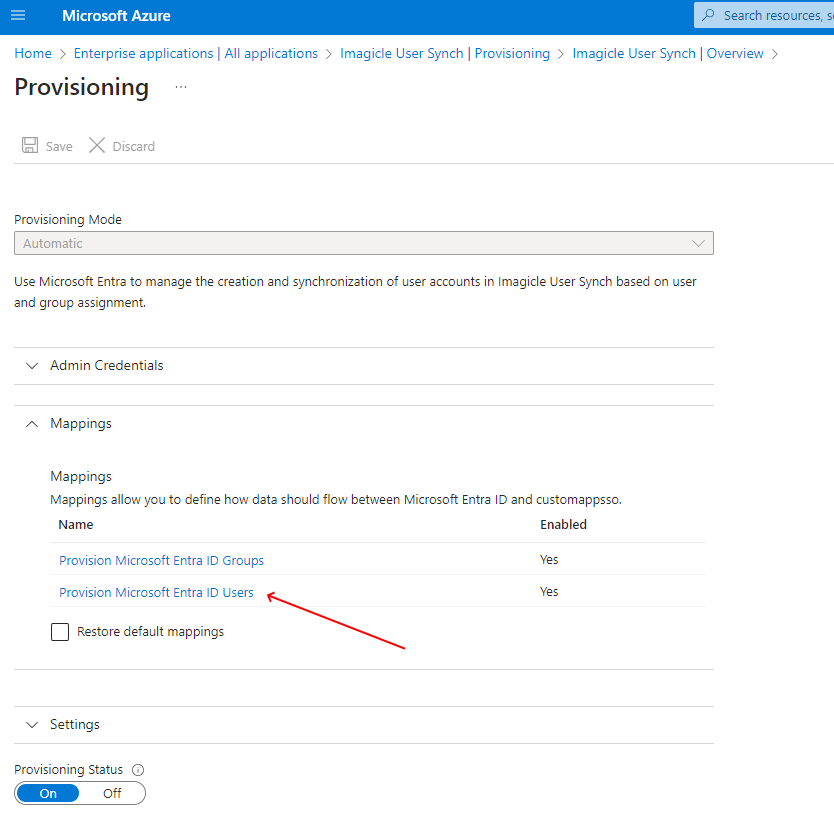834x821 pixels.
Task: Open the hamburger portal menu
Action: click(18, 16)
